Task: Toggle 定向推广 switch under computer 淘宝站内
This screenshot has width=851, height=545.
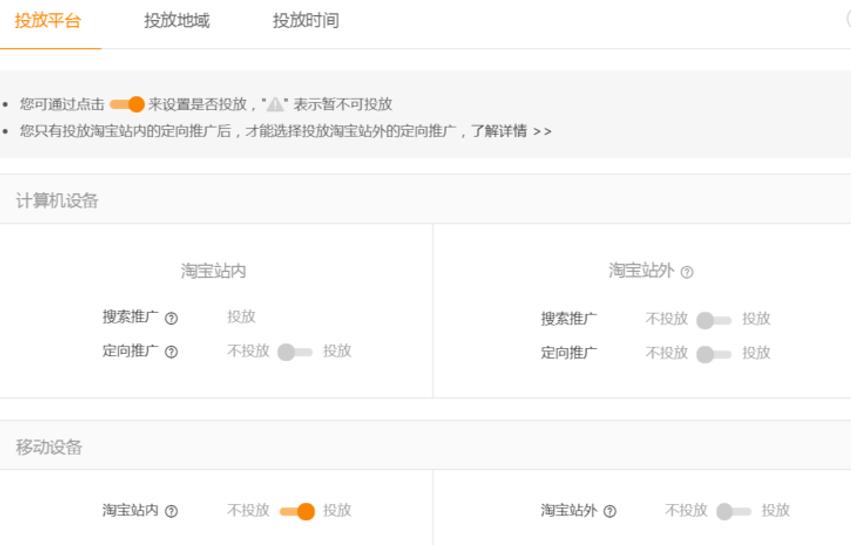Action: tap(295, 352)
